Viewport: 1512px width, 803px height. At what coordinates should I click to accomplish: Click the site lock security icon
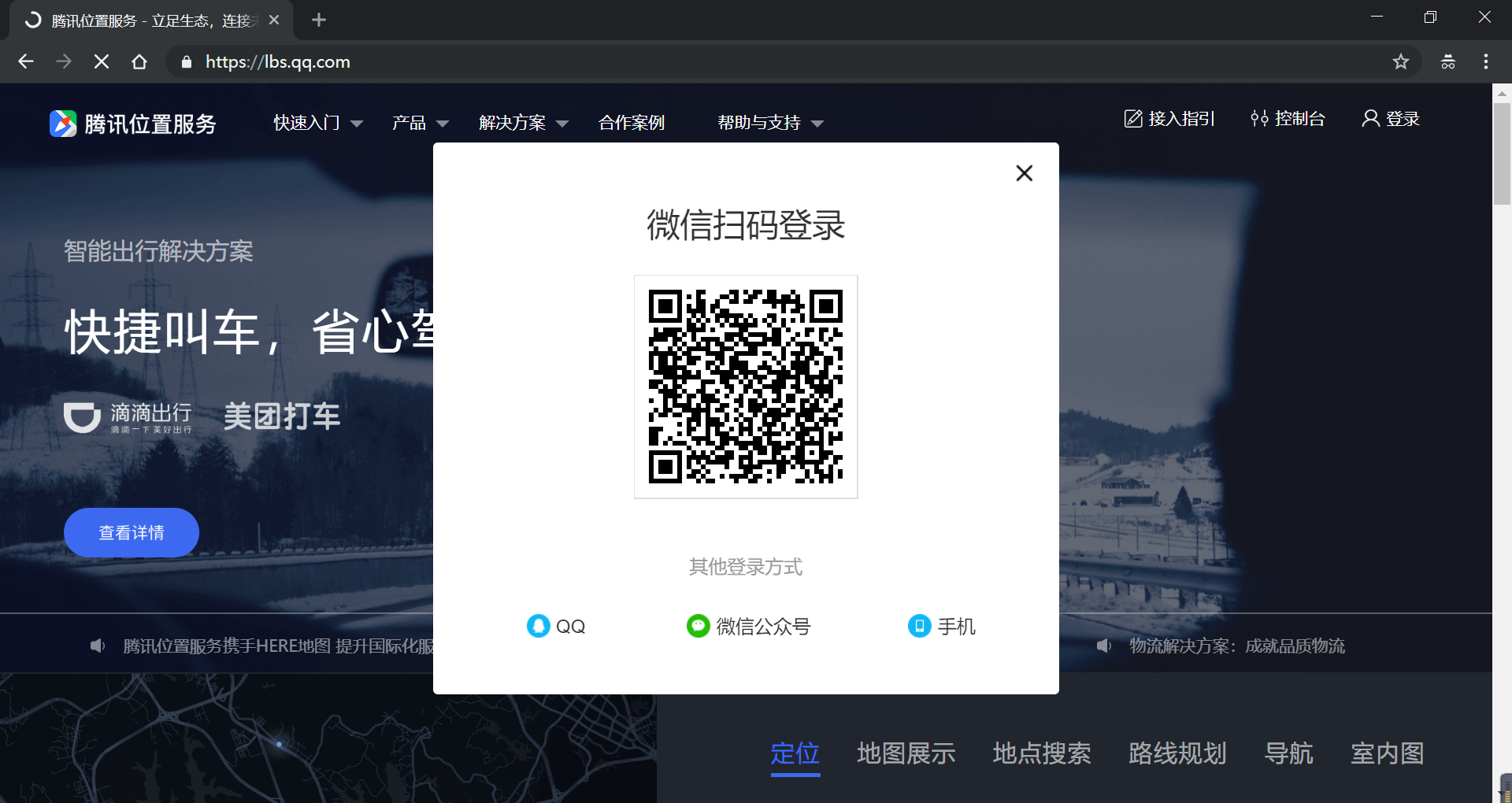tap(187, 62)
